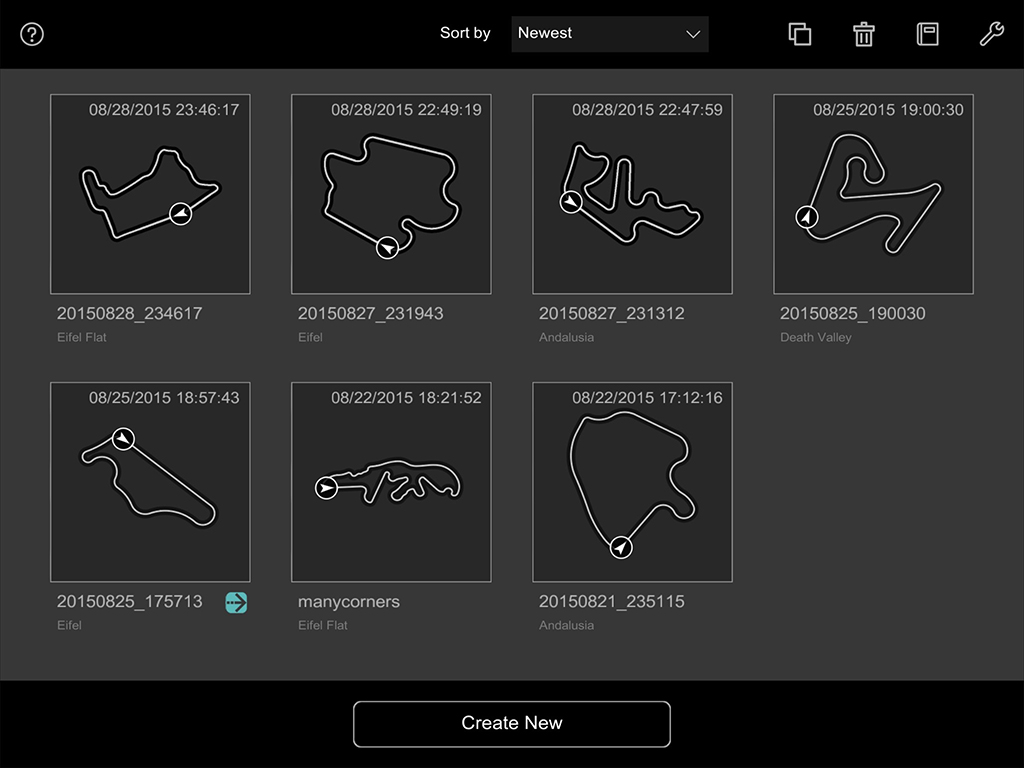
Task: Open settings with the wrench icon
Action: pos(990,34)
